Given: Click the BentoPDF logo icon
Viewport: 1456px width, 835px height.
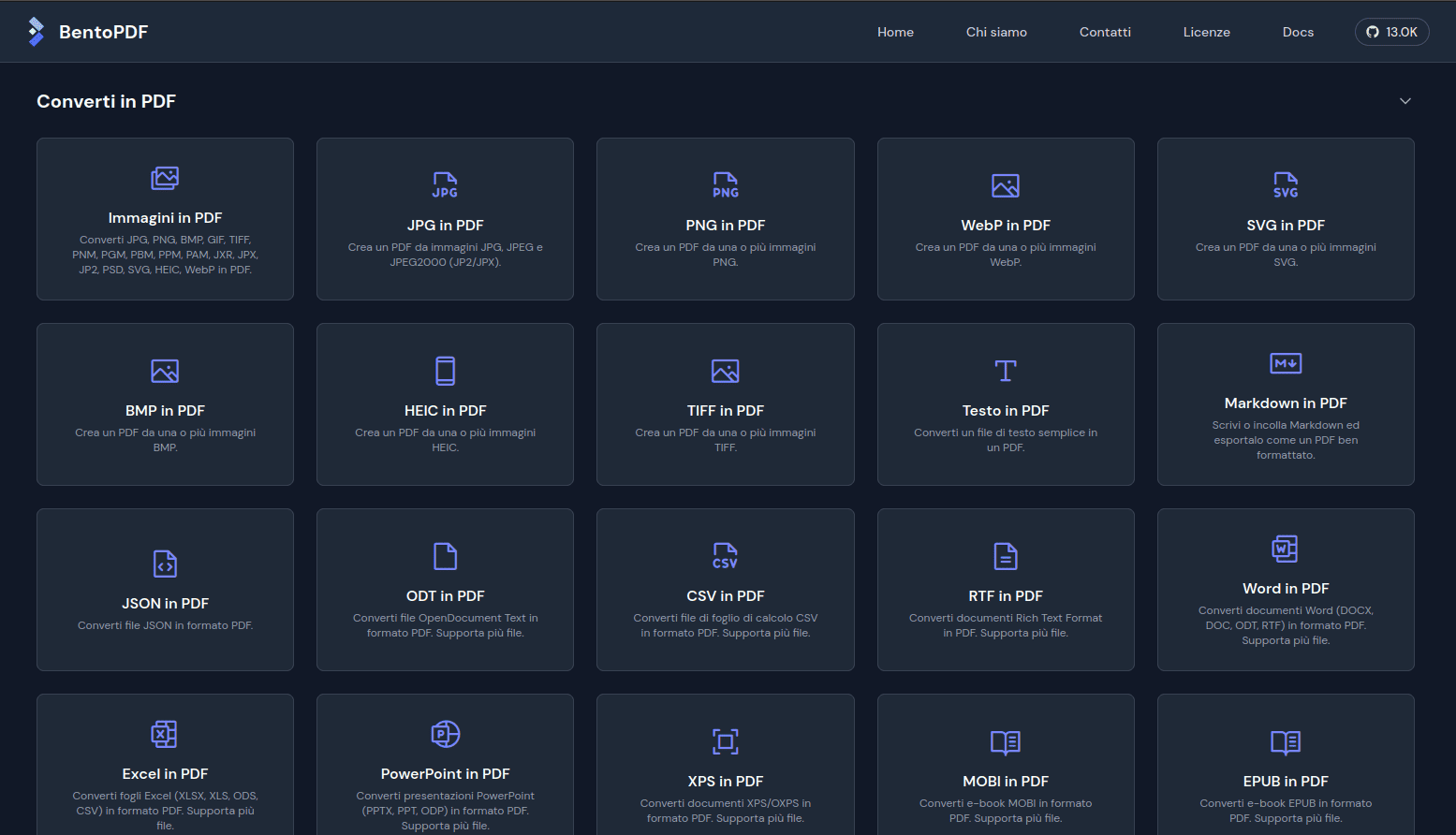Looking at the screenshot, I should point(36,32).
